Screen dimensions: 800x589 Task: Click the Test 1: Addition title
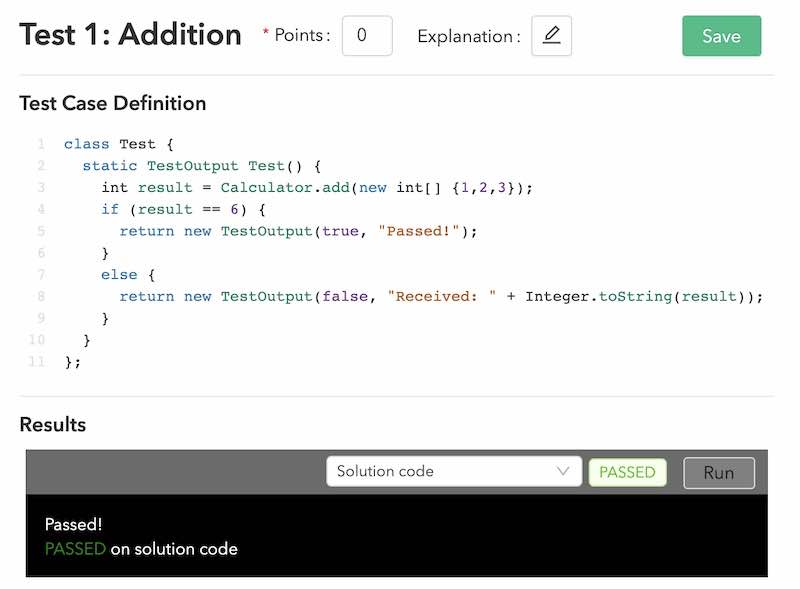(130, 33)
